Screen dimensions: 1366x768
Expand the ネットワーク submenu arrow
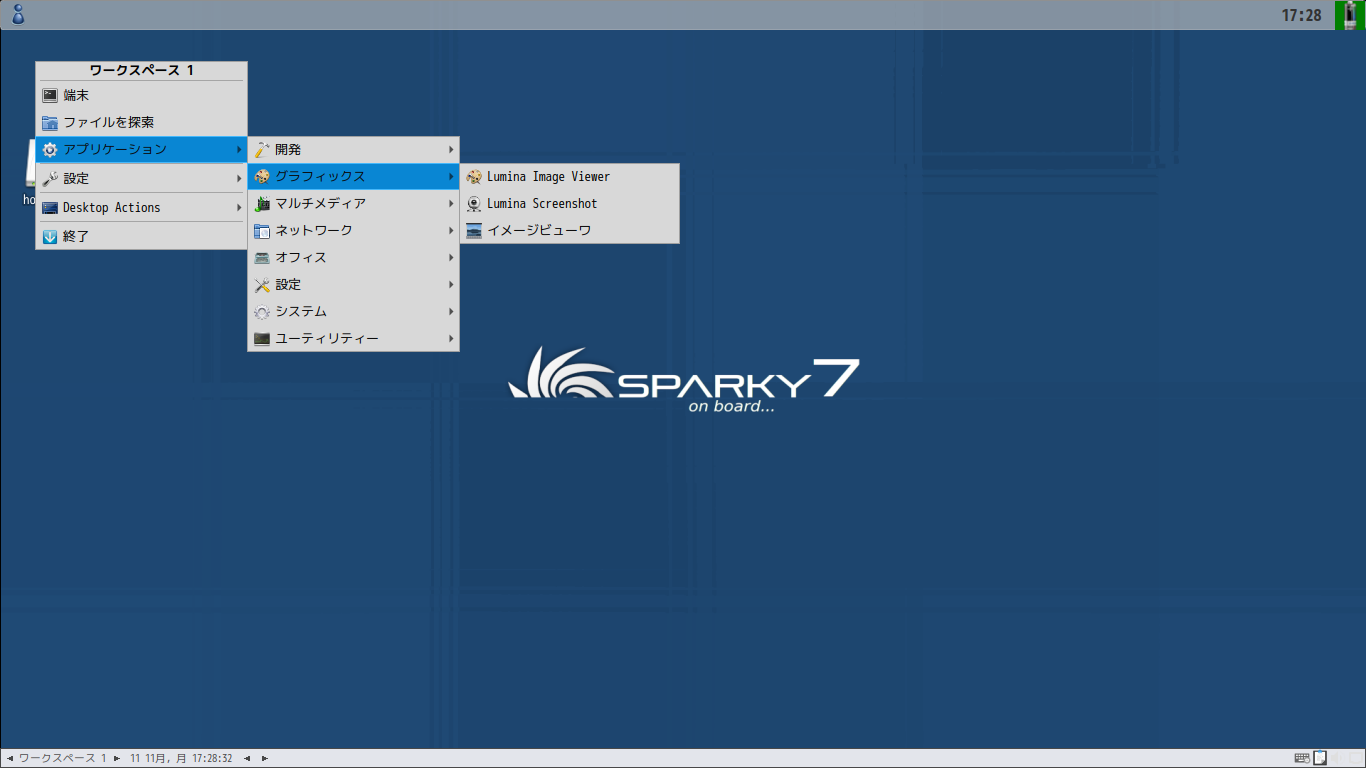[451, 231]
